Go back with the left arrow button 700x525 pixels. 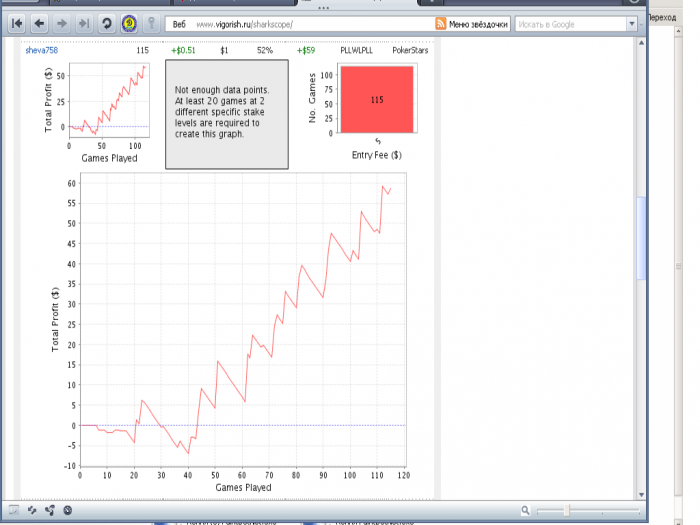pos(39,23)
